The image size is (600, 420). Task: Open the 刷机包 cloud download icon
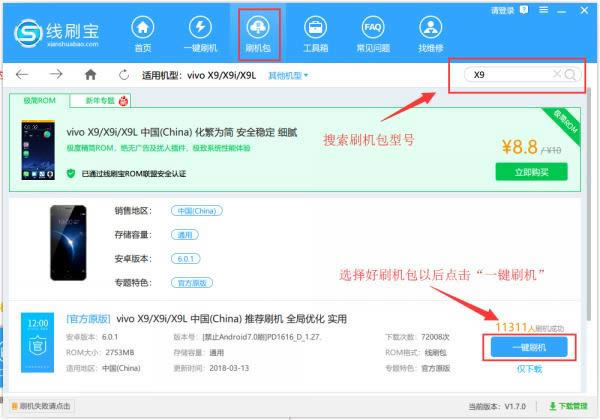(258, 28)
